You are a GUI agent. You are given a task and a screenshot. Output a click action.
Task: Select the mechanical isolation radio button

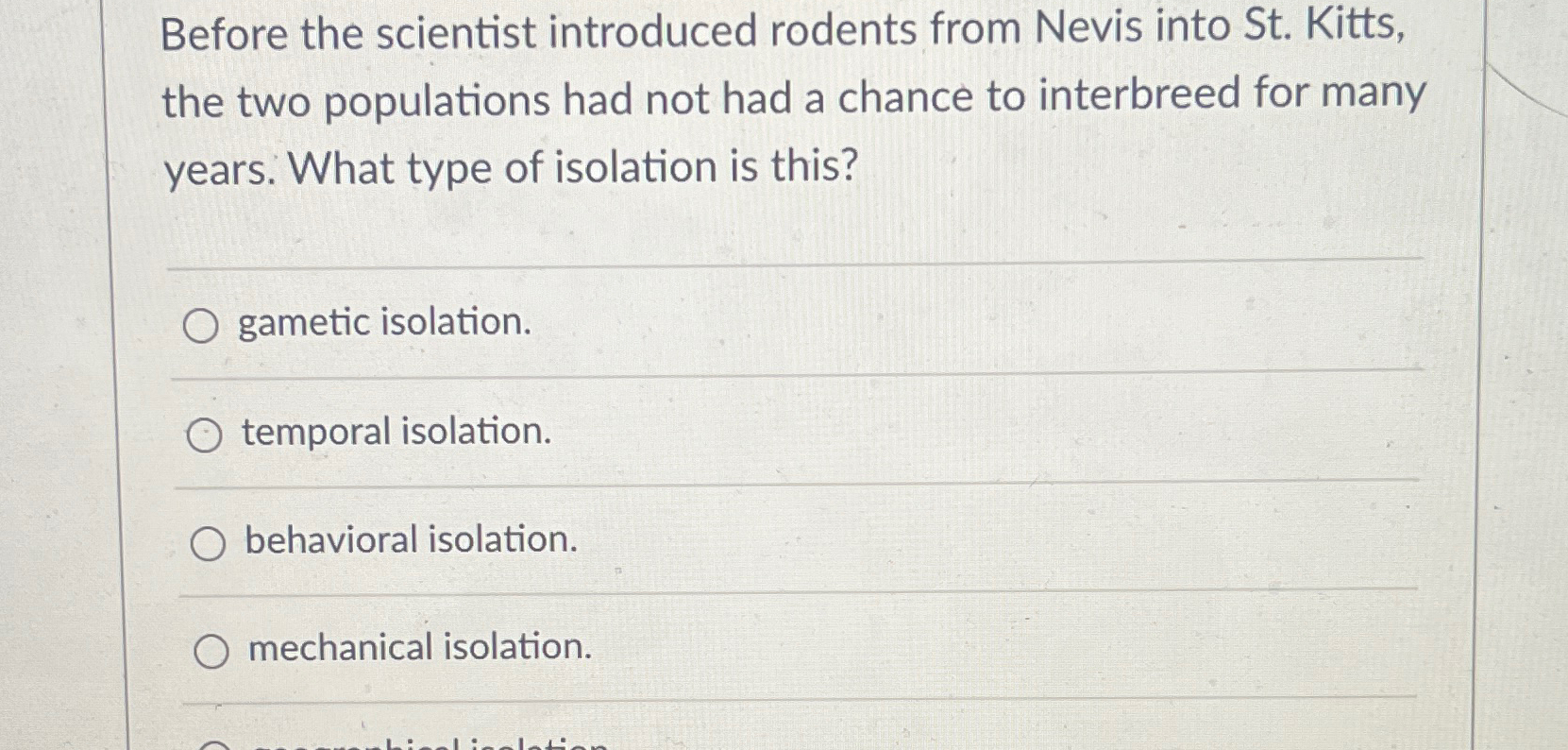[215, 650]
